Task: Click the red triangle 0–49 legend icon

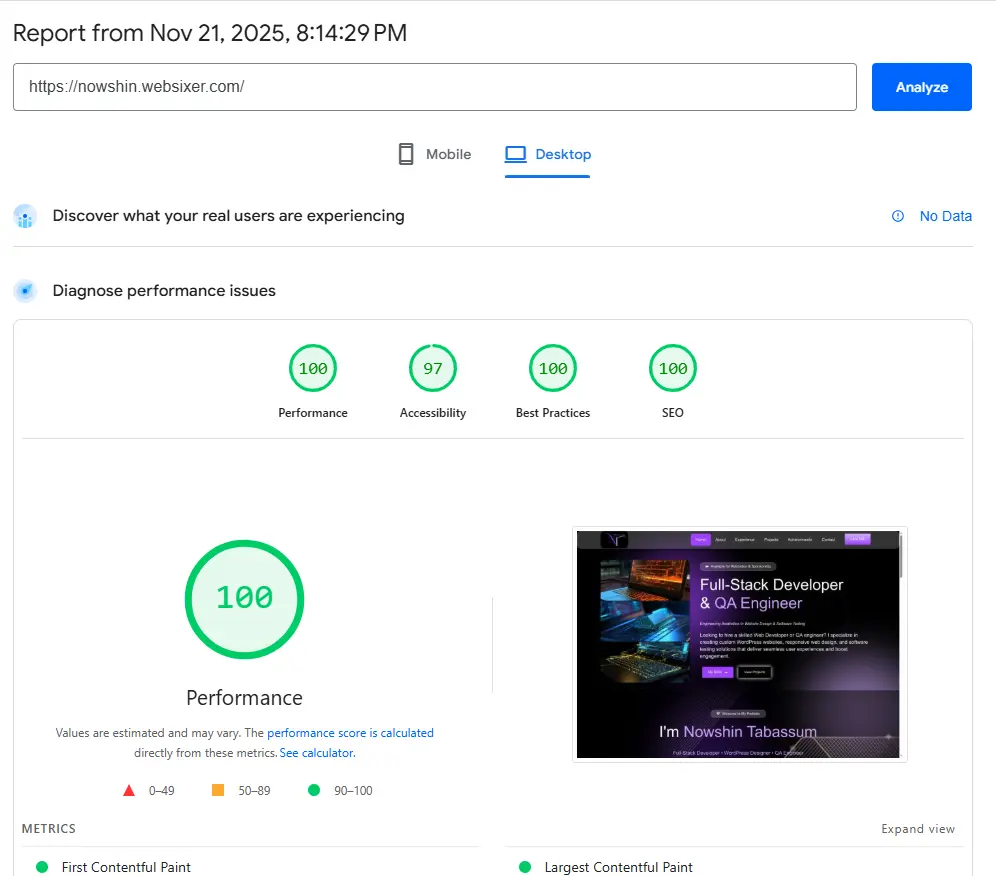Action: [x=129, y=790]
